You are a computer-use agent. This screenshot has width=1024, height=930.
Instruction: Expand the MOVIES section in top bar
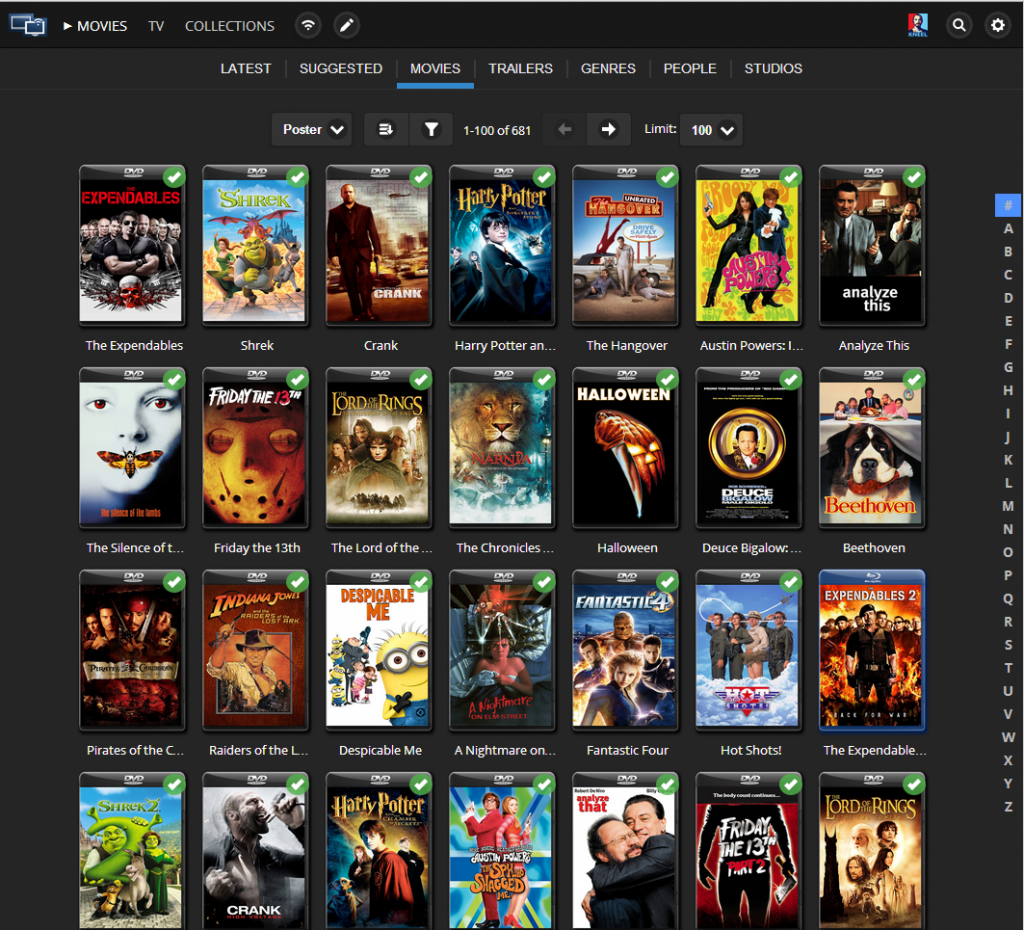coord(94,25)
